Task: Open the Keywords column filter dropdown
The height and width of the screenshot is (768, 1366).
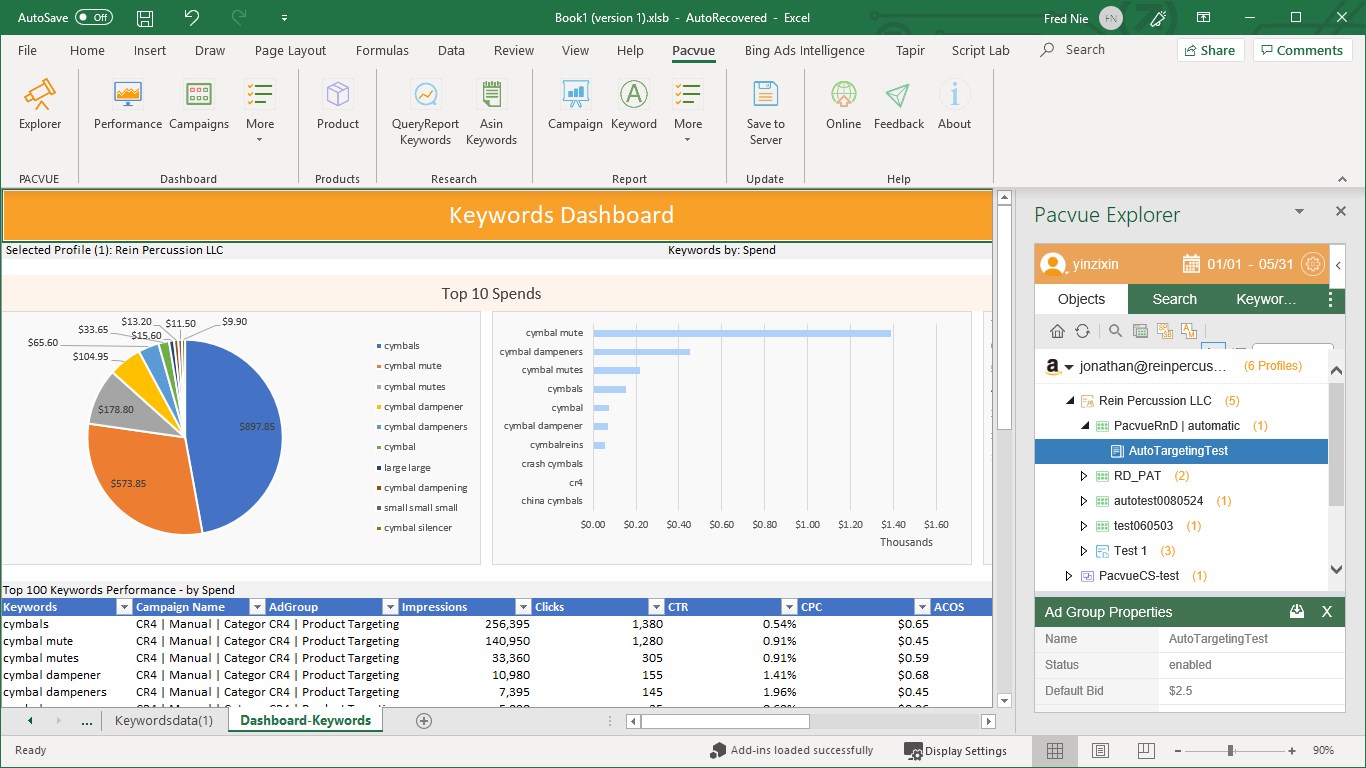Action: point(124,607)
